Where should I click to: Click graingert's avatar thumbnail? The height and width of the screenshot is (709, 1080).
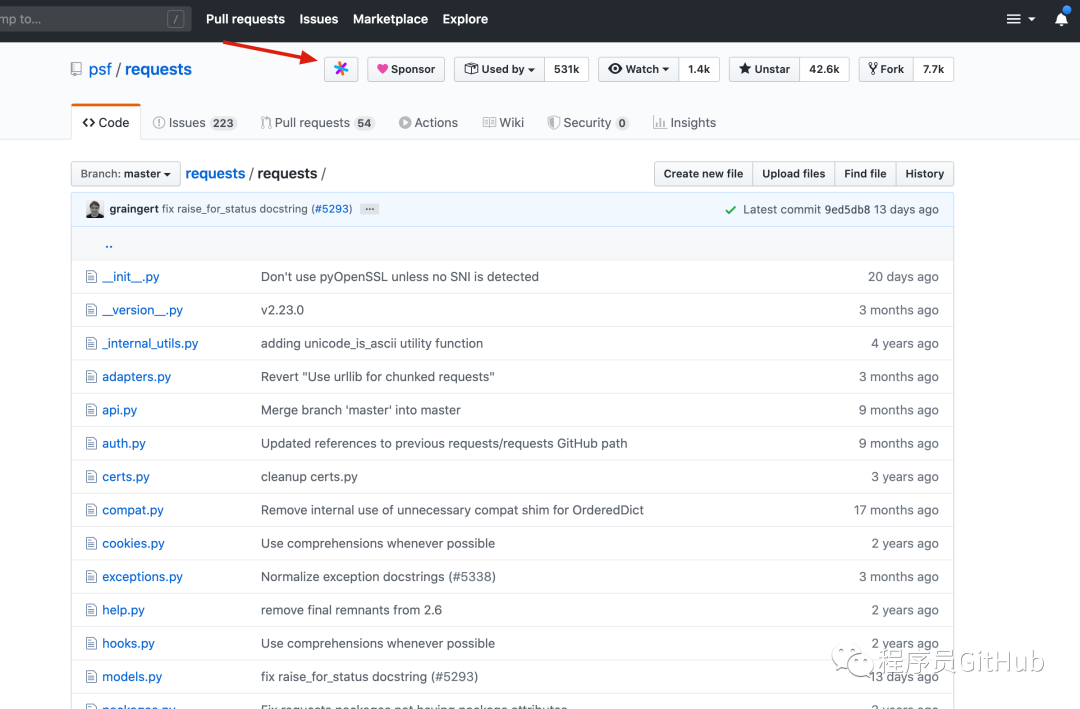95,209
